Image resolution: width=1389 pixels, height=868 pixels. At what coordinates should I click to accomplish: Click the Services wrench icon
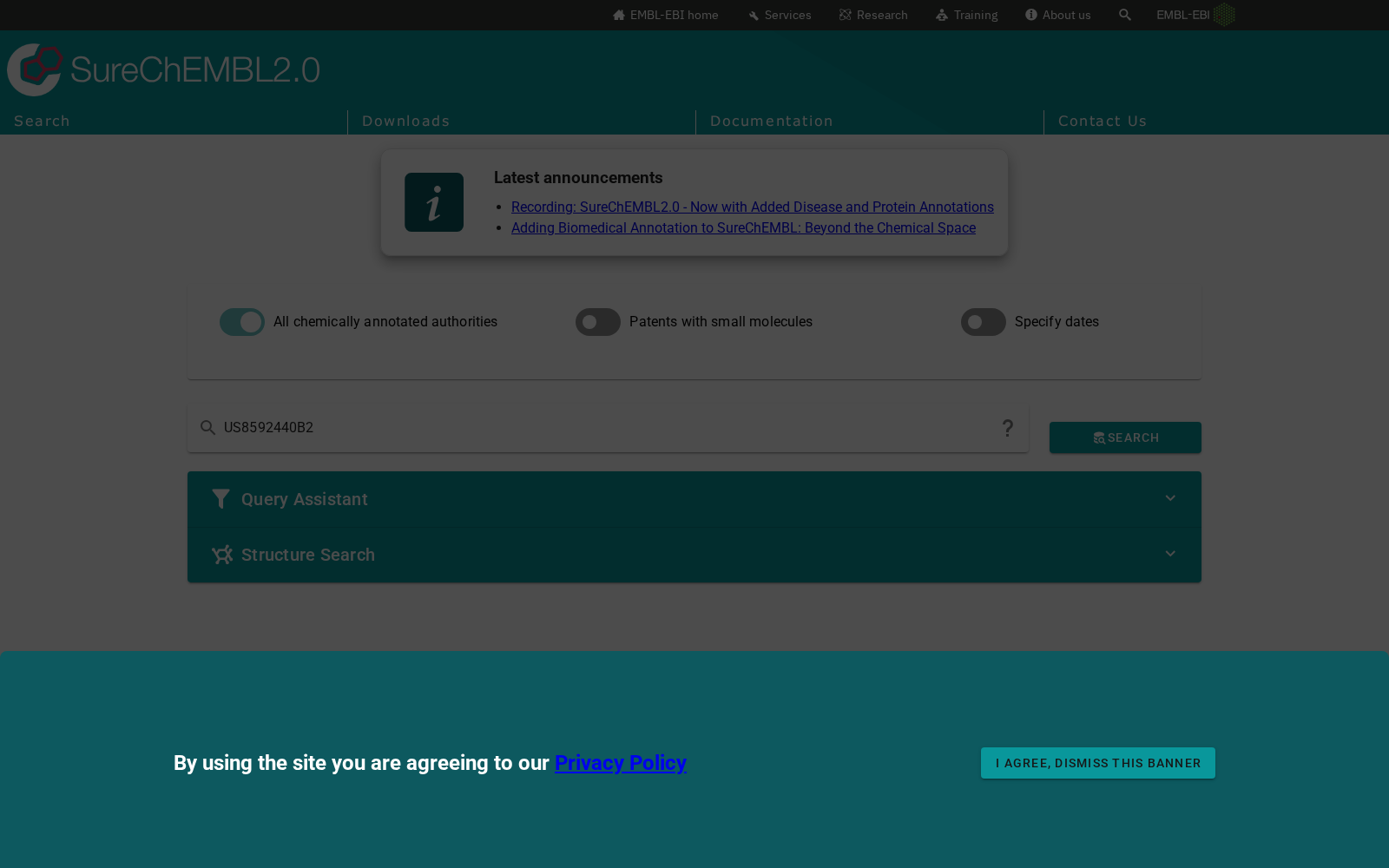coord(754,15)
